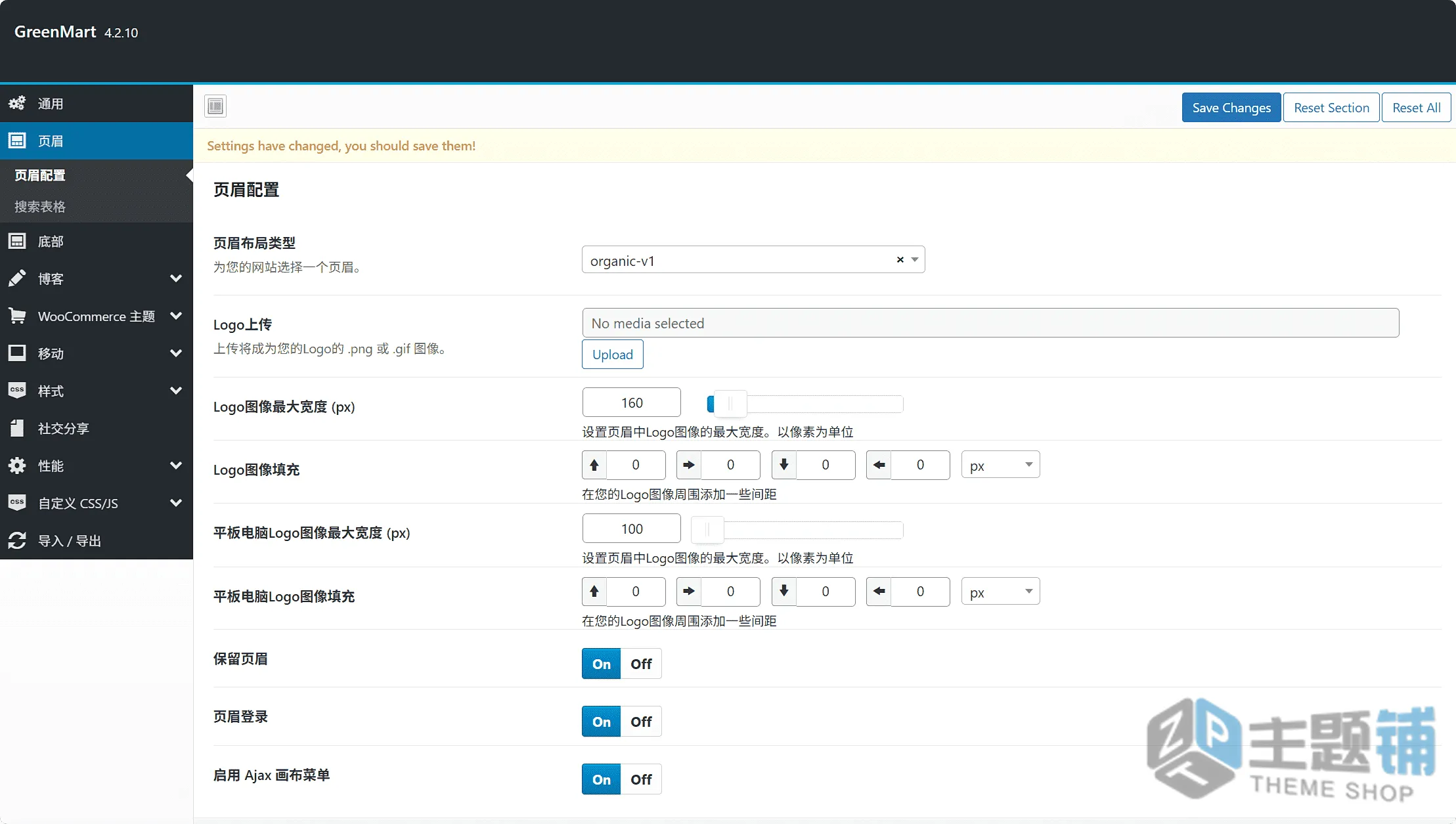1456x824 pixels.
Task: Click the 样式 css icon
Action: [x=17, y=390]
